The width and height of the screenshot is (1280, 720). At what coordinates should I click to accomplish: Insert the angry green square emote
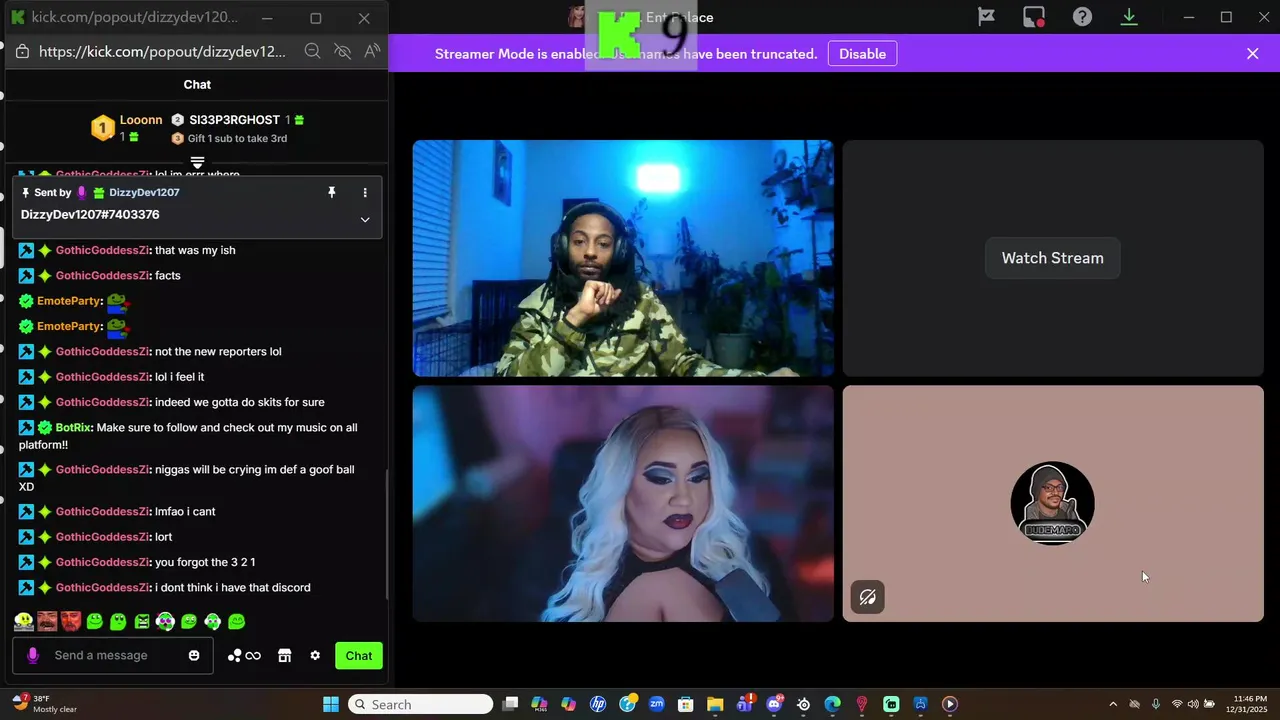pos(142,622)
